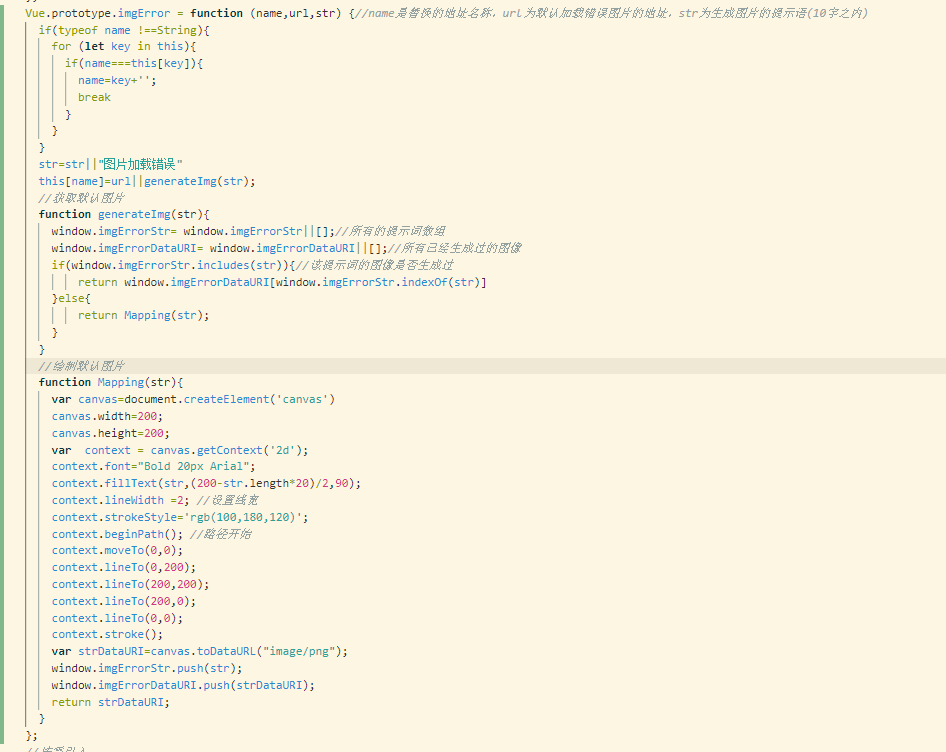The width and height of the screenshot is (946, 752).
Task: Click the line assigning window.imgErrorStr
Action: click(249, 231)
